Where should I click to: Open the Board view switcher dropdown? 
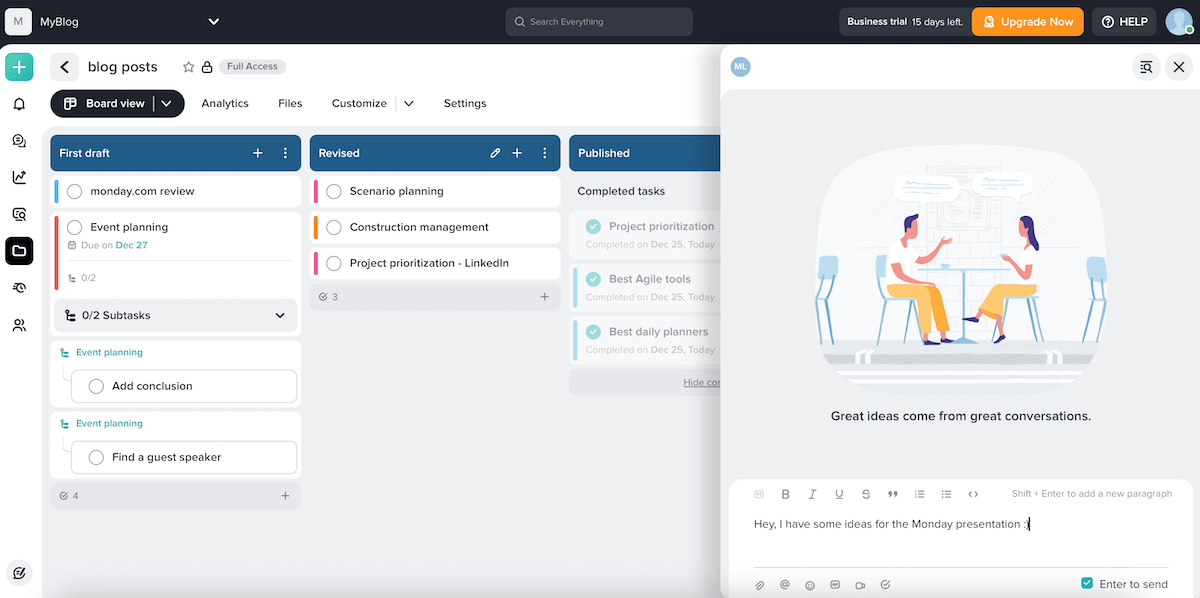pos(167,103)
